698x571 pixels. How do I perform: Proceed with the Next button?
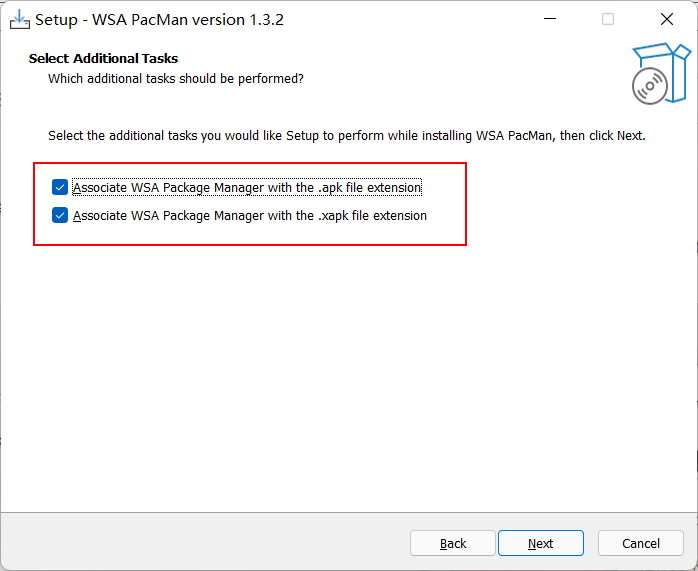coord(541,543)
